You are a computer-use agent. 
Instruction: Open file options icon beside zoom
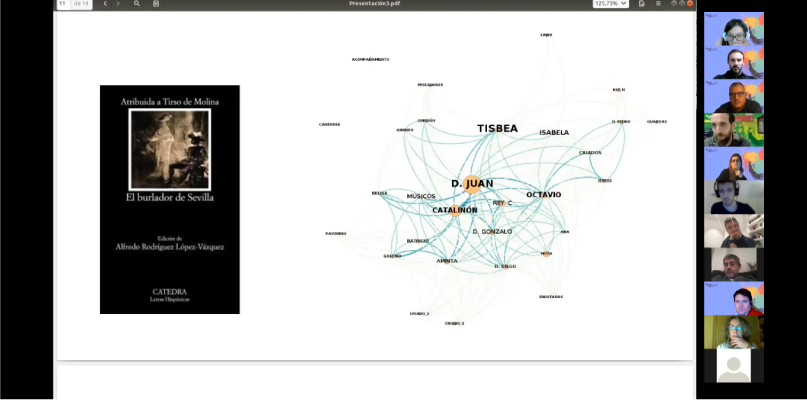640,4
